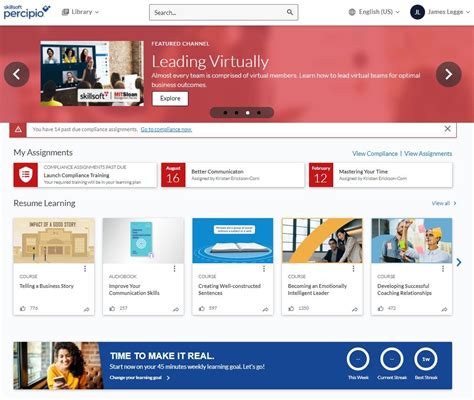Dismiss the past due compliance alert
Viewport: 474px width, 400px height.
click(448, 129)
